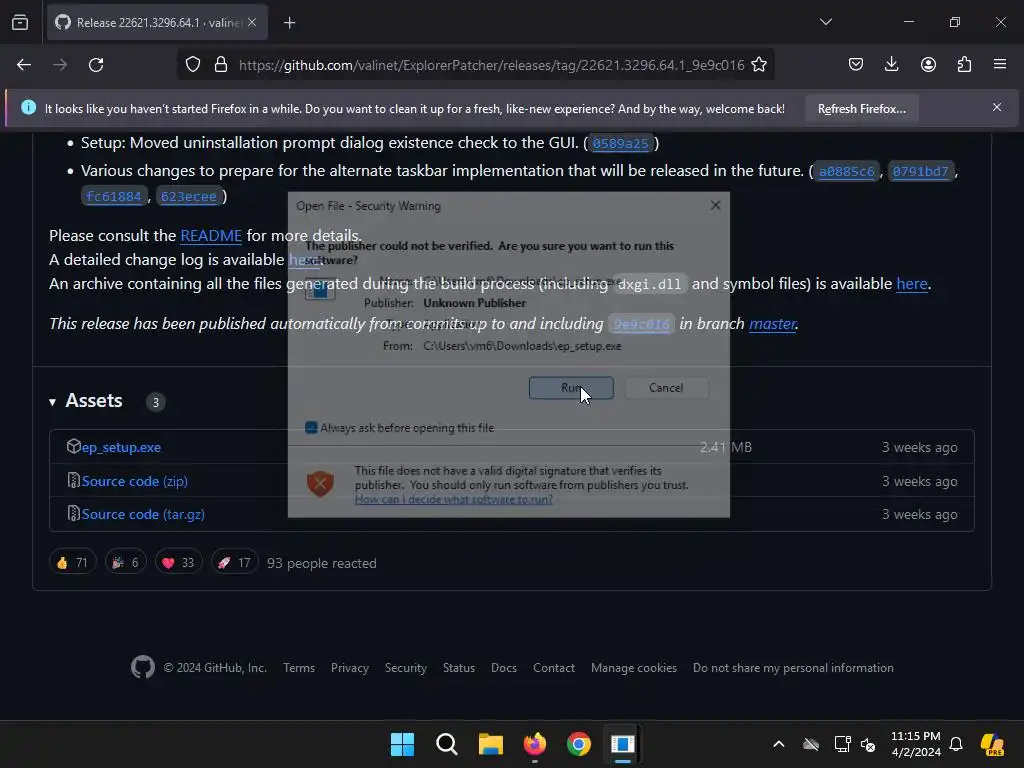This screenshot has height=768, width=1024.
Task: Open the Status footer link
Action: point(458,668)
